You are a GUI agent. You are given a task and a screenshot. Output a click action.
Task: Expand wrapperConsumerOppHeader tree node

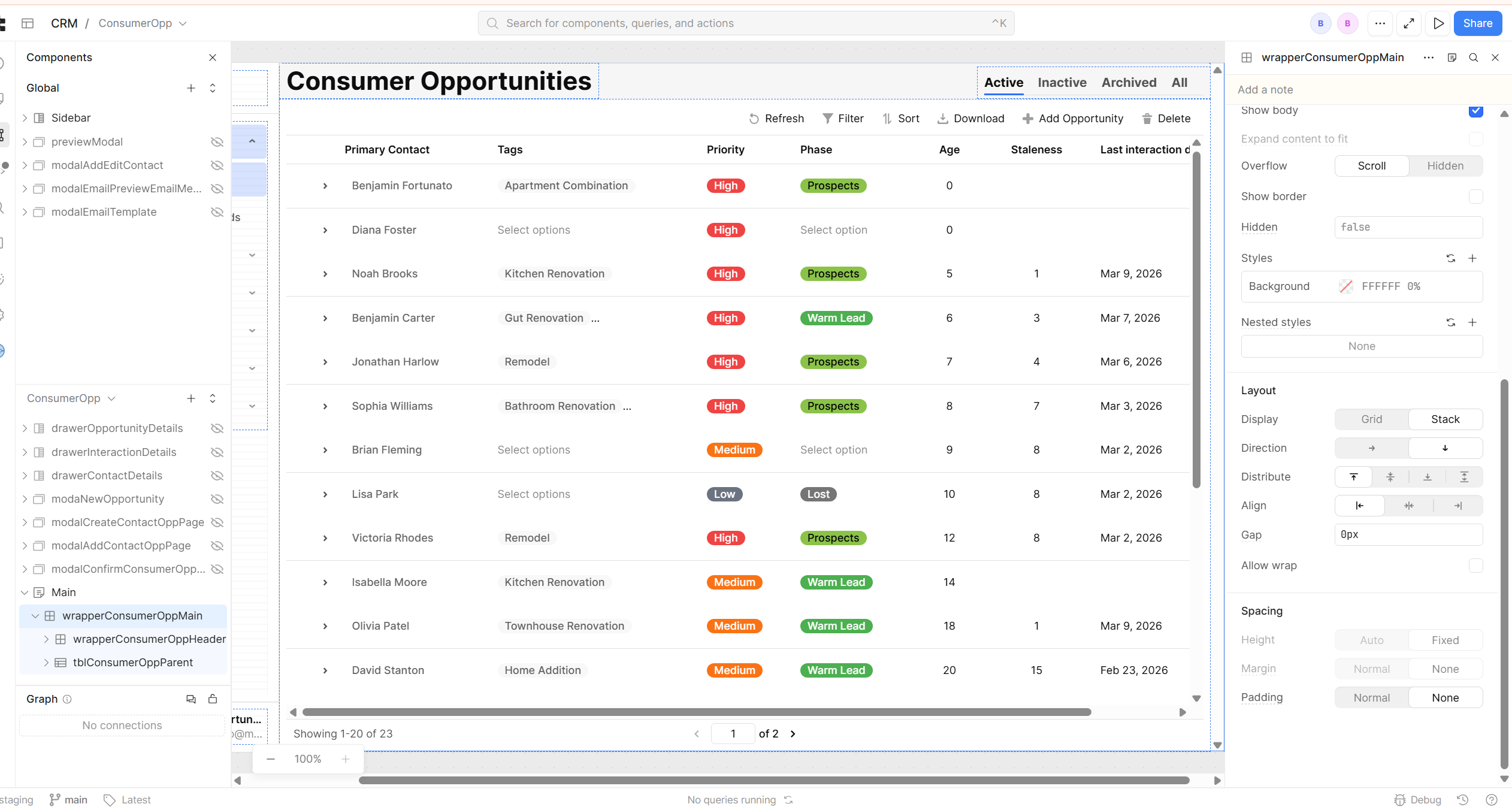(47, 639)
